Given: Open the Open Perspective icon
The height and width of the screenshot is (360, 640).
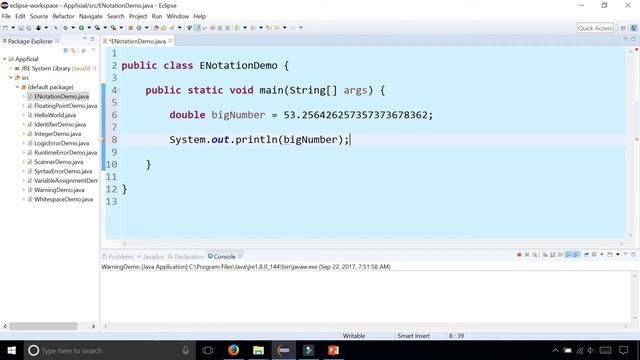Looking at the screenshot, I should pos(623,28).
